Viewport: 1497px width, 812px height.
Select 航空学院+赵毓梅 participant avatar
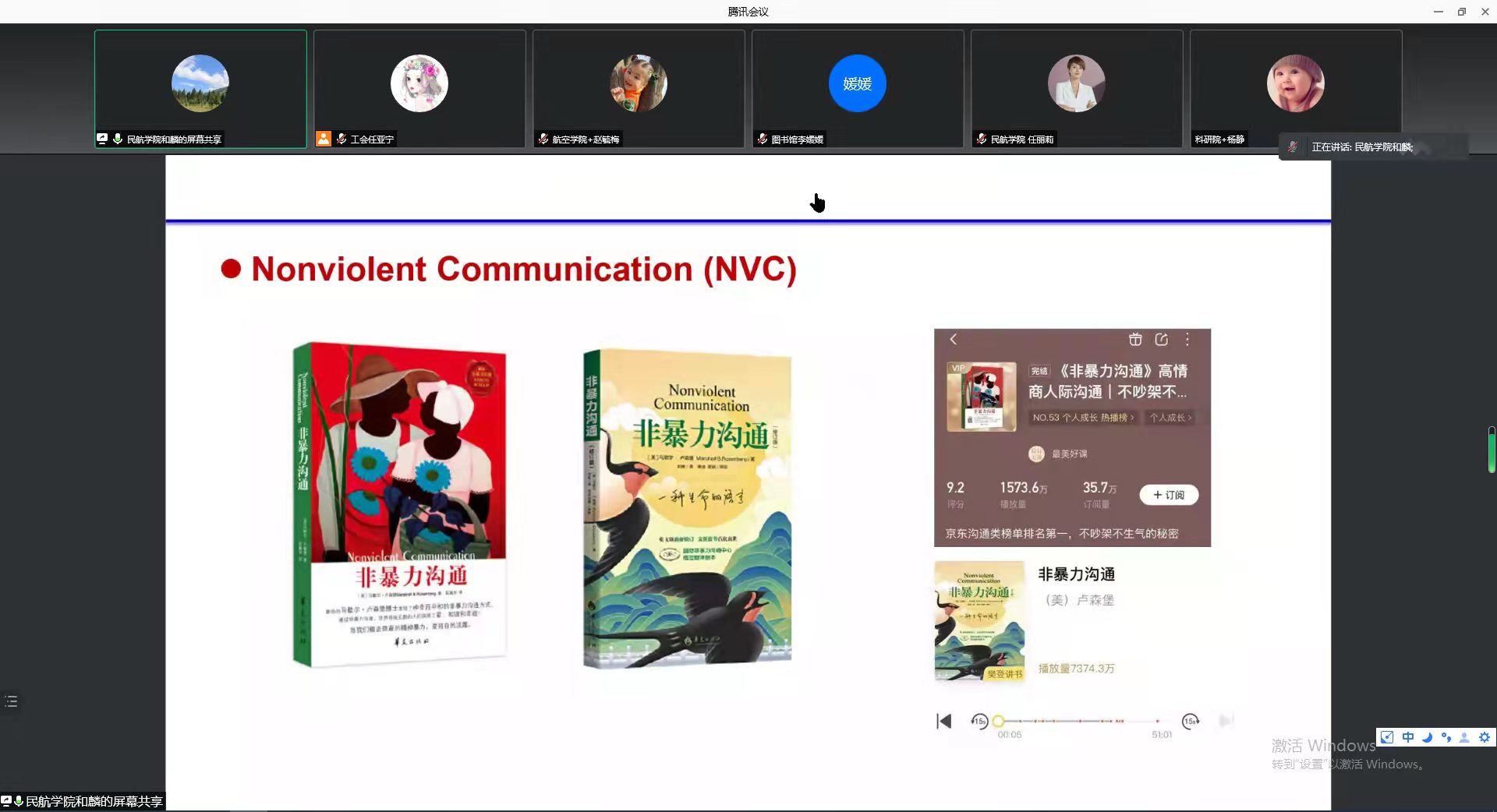639,83
